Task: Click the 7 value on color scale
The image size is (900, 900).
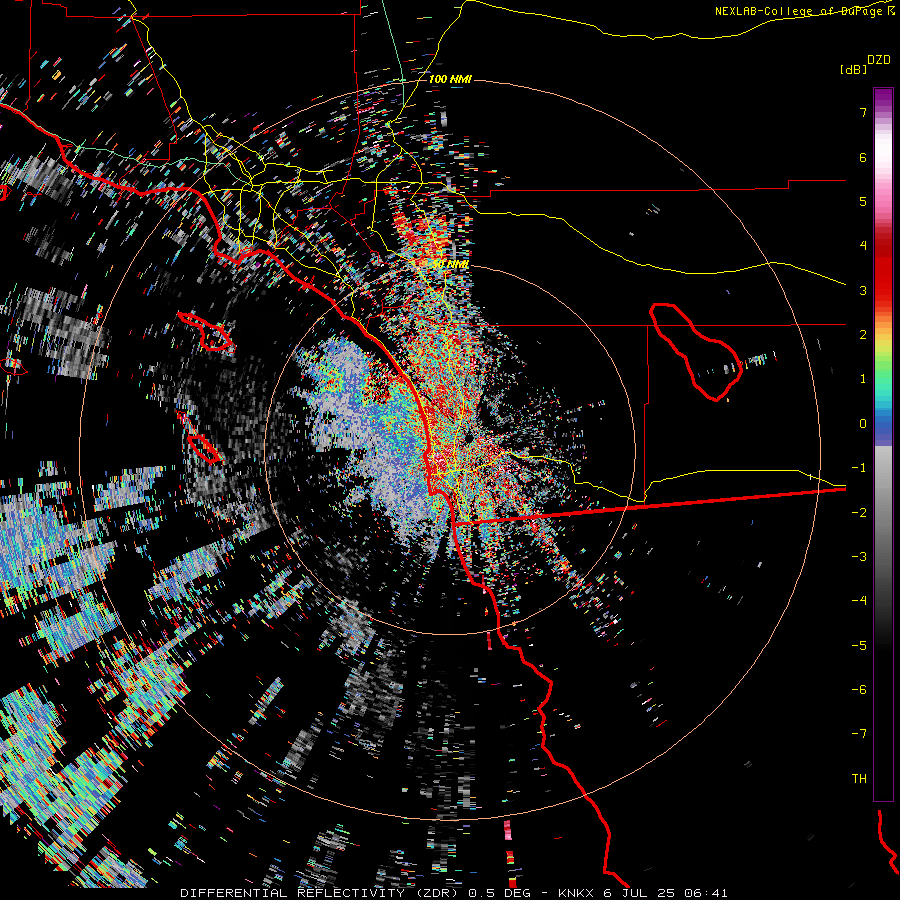Action: coord(863,112)
